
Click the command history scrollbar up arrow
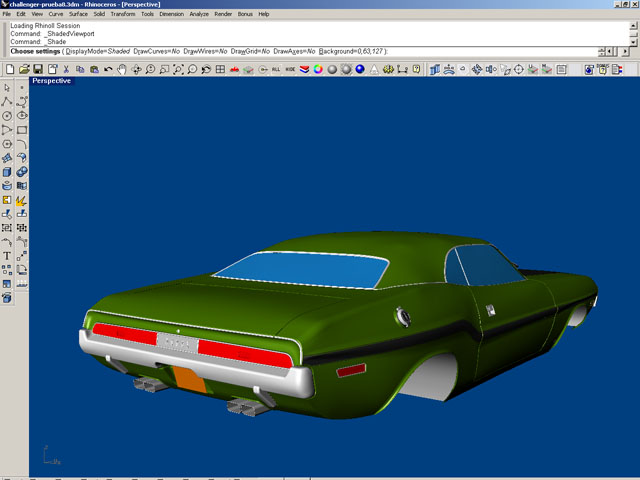[633, 26]
